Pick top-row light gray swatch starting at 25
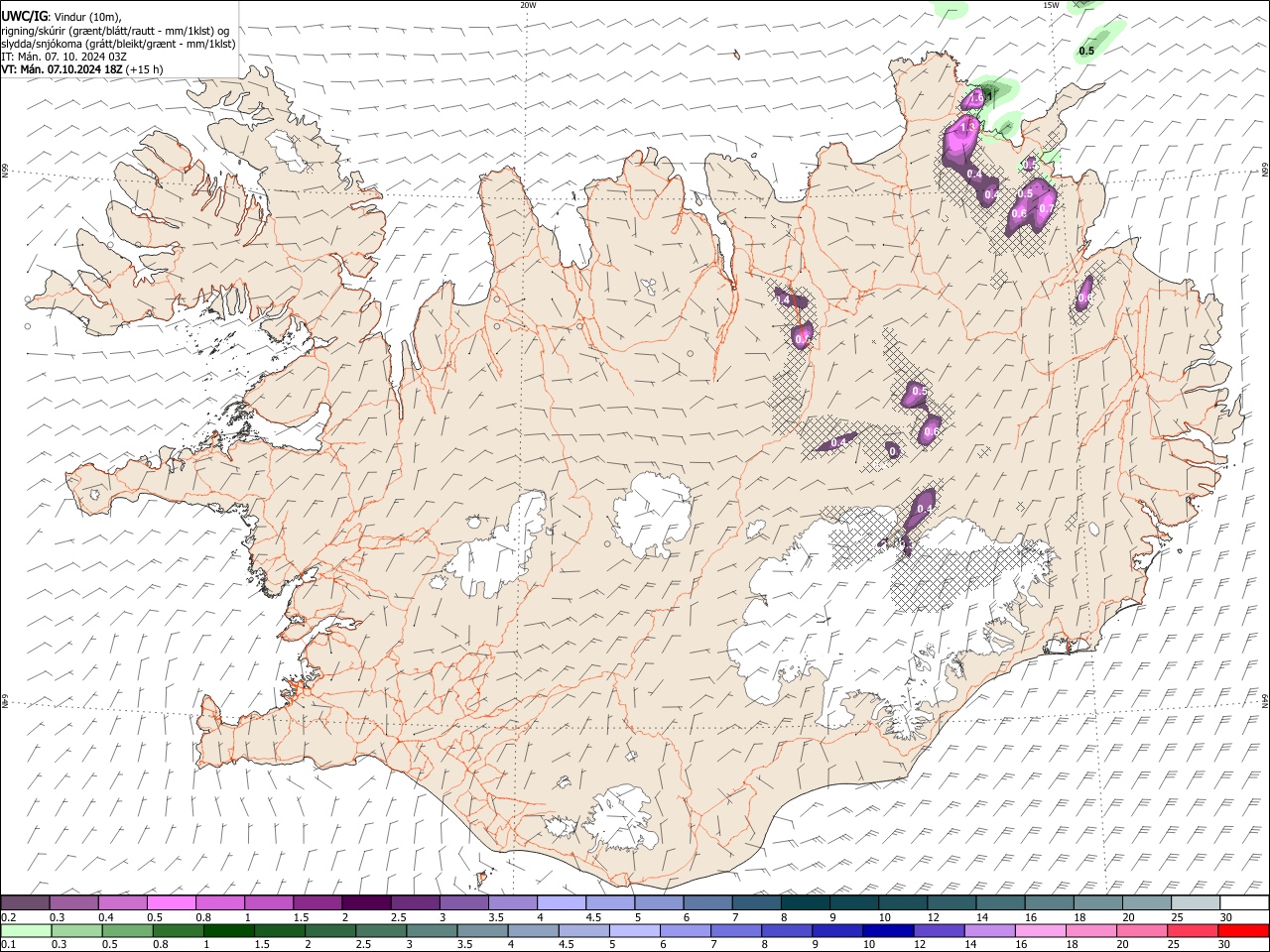The image size is (1270, 952). point(1196,902)
